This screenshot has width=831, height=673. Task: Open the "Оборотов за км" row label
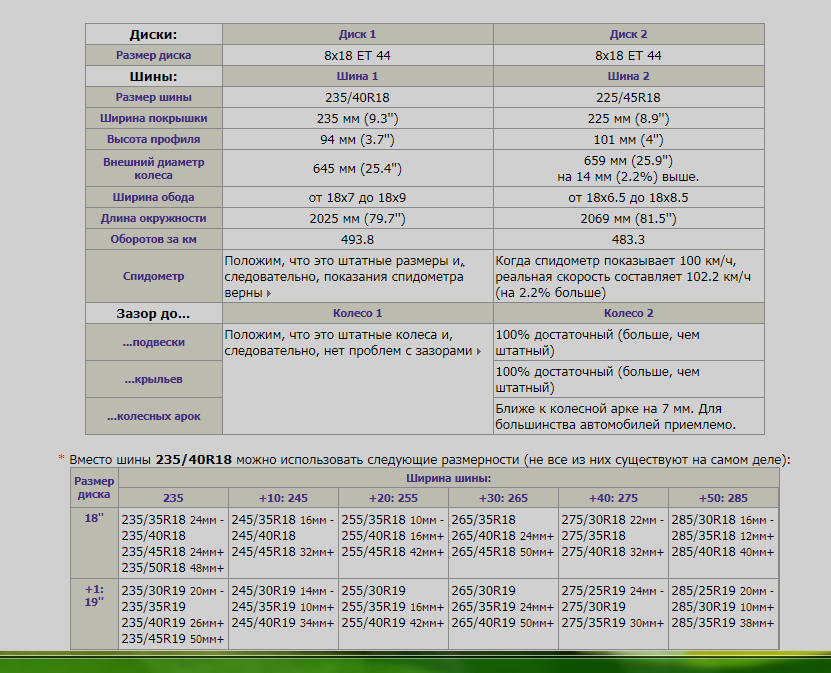153,239
